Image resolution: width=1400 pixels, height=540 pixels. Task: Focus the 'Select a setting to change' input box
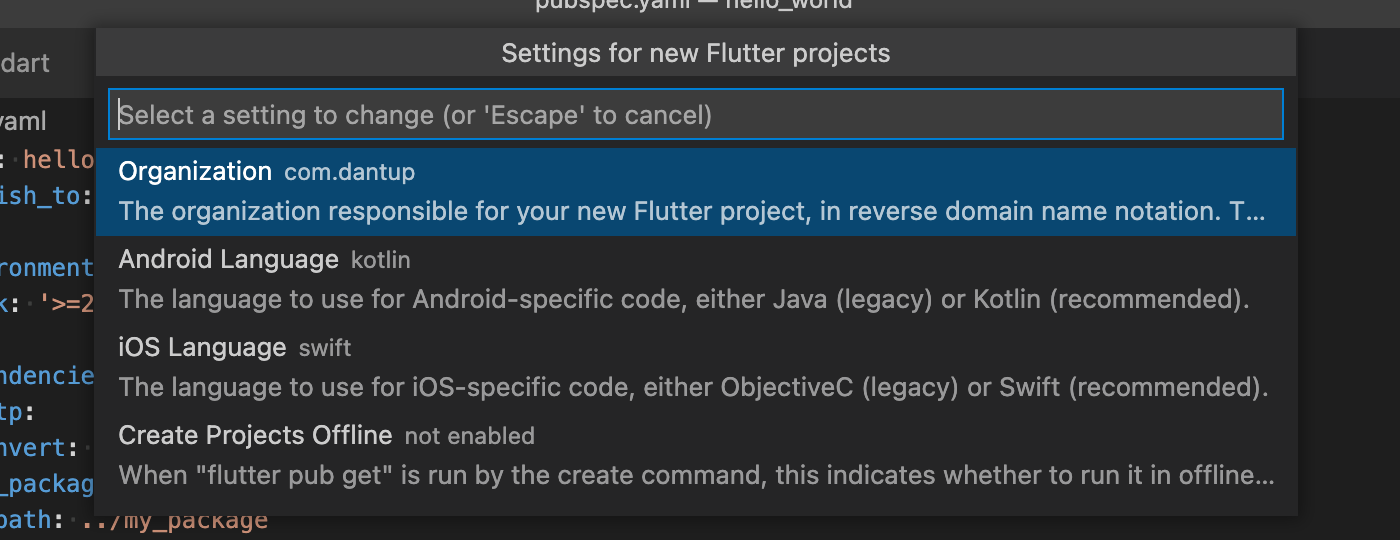695,115
